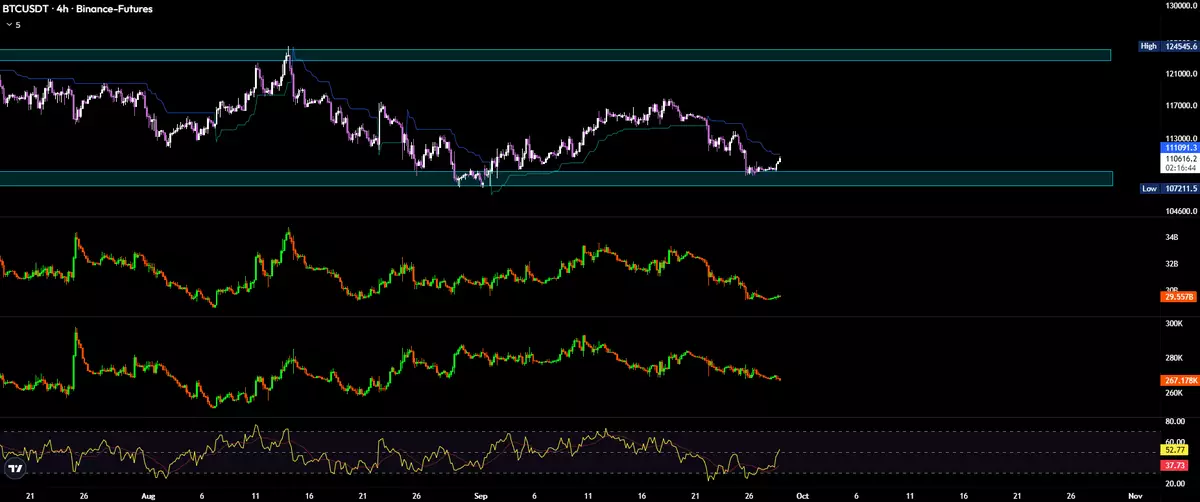
Task: Click the orange 29.557B value label
Action: pyautogui.click(x=1178, y=297)
